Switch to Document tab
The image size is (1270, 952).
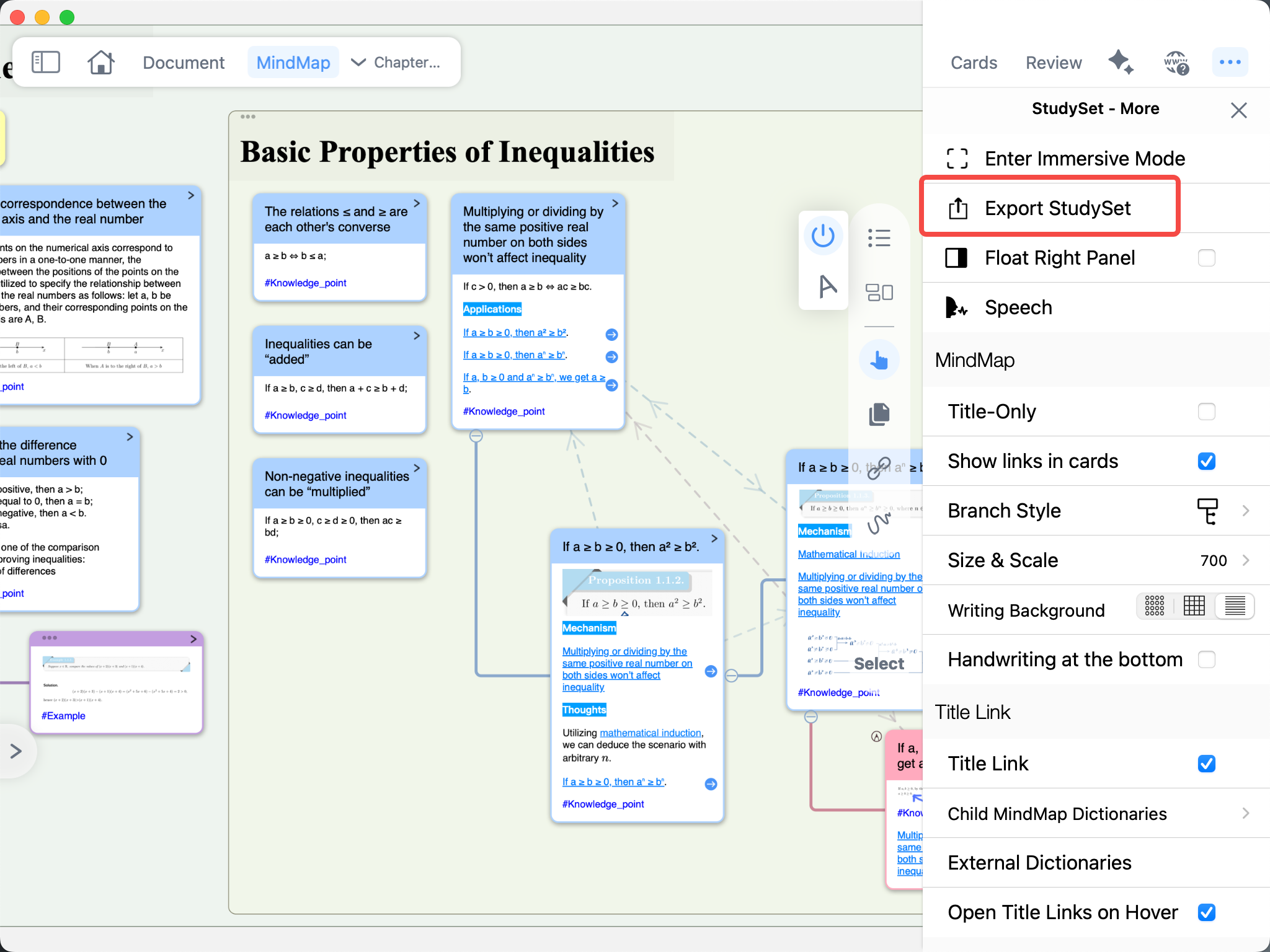coord(184,63)
